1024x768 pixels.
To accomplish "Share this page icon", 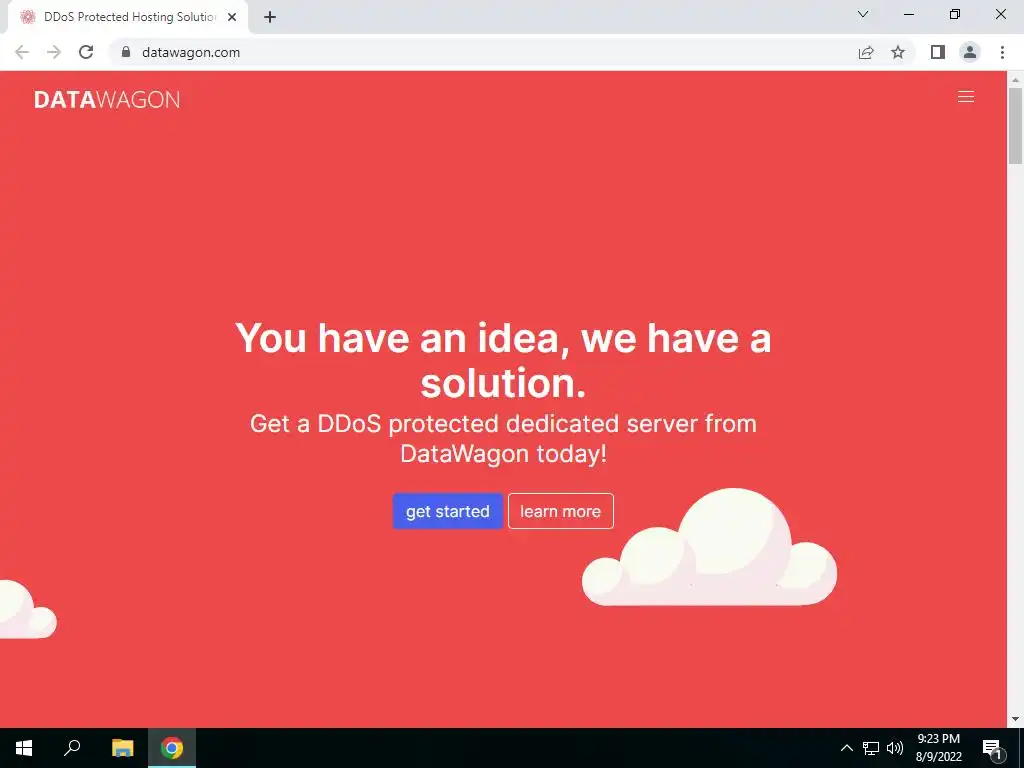I will [866, 52].
